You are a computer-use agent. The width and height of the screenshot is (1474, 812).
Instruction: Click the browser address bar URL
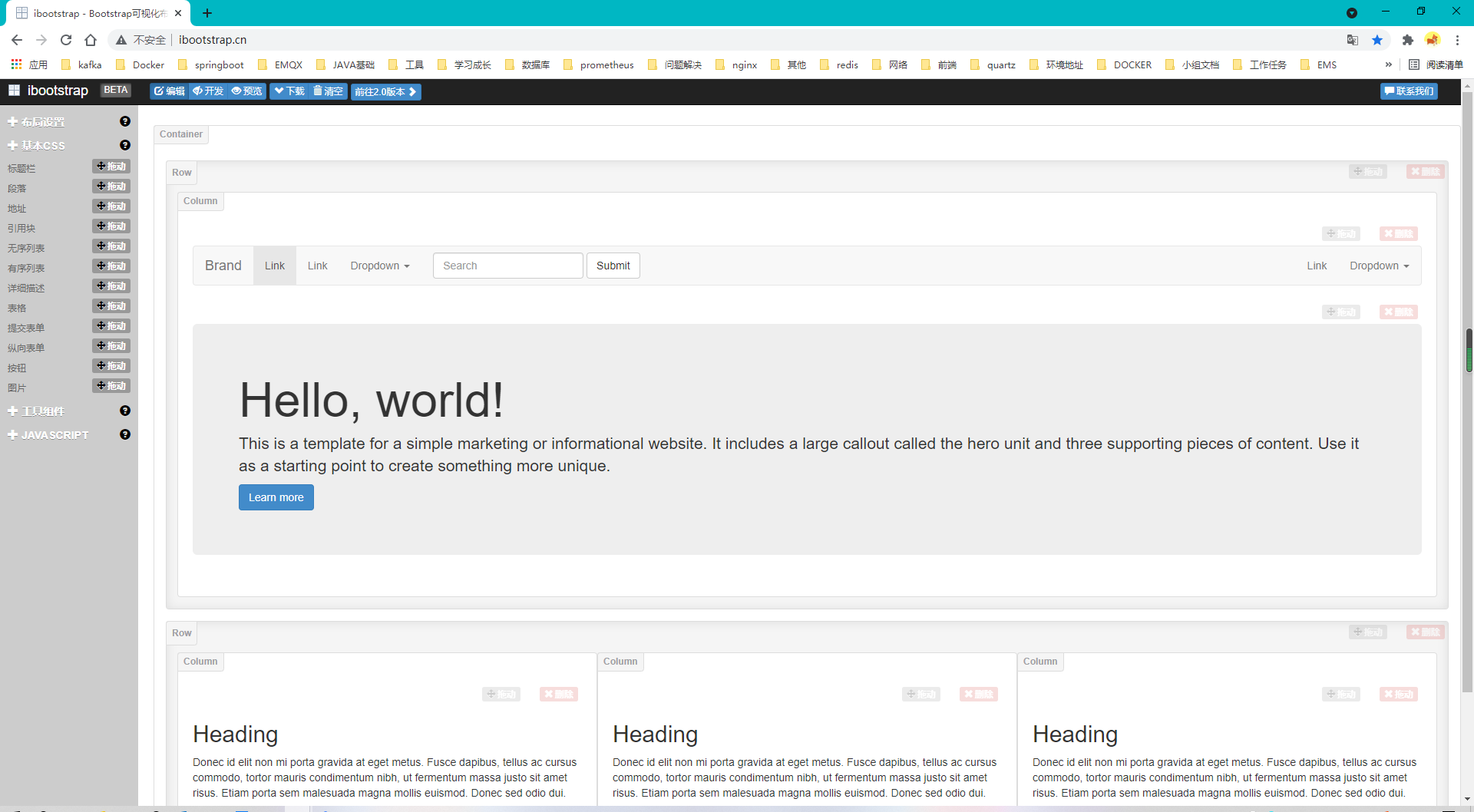pyautogui.click(x=213, y=40)
